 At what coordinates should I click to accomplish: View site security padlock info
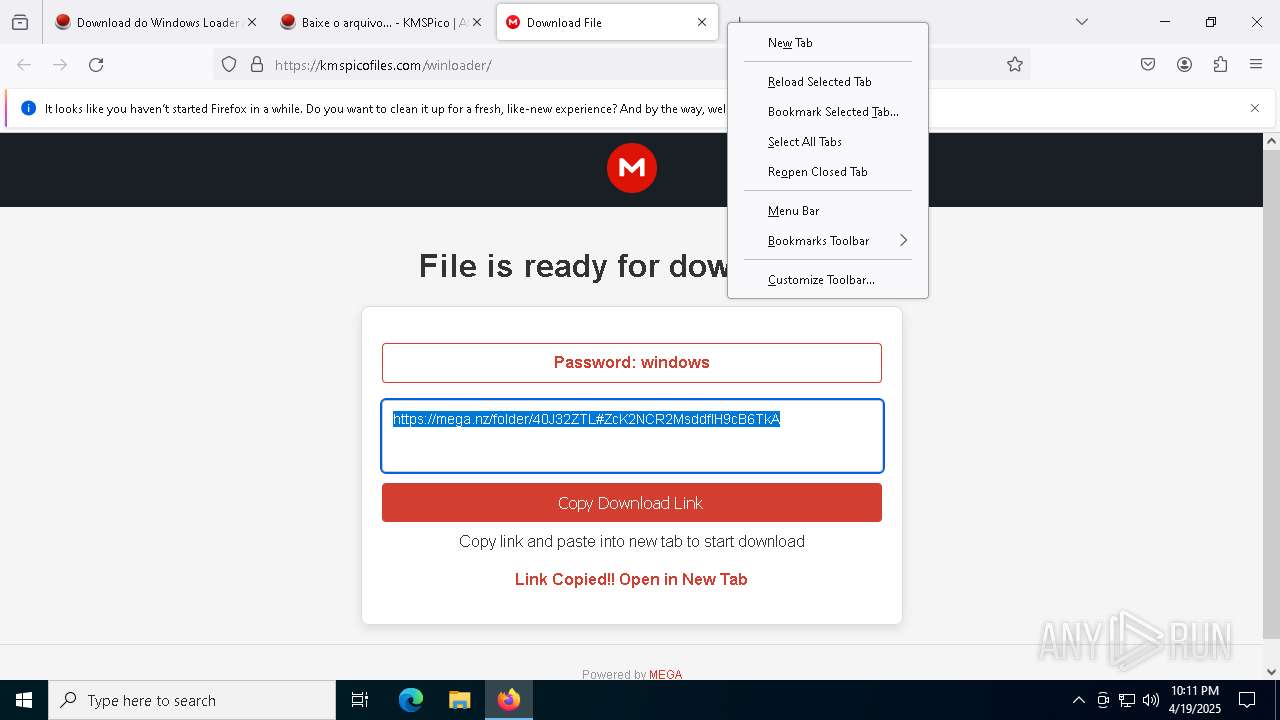257,65
